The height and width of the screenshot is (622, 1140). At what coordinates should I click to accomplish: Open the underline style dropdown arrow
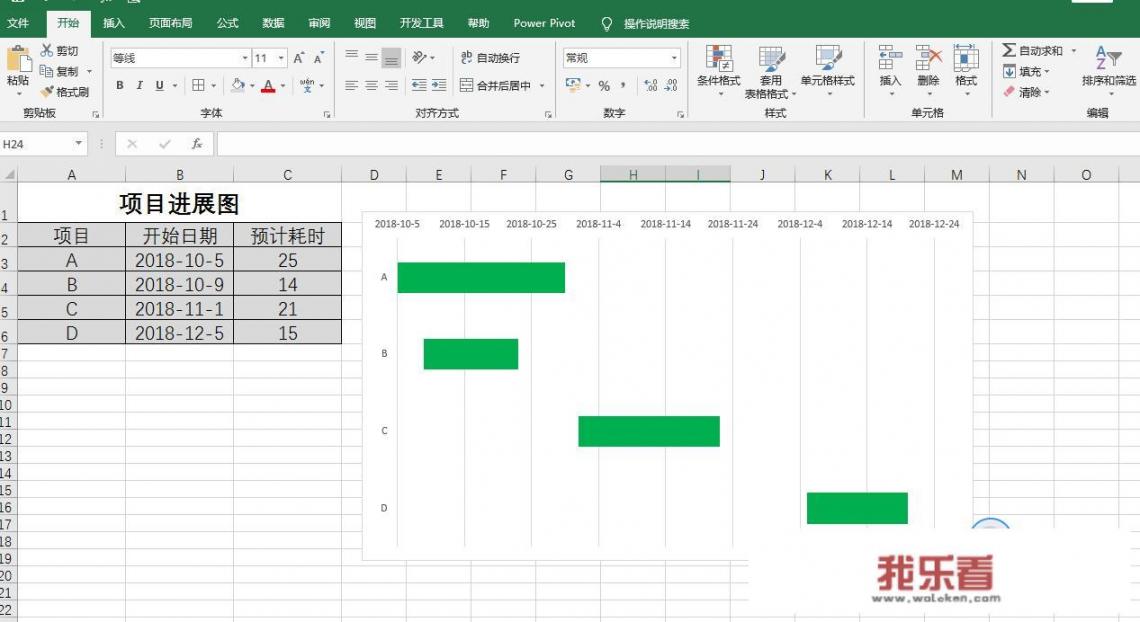coord(175,86)
